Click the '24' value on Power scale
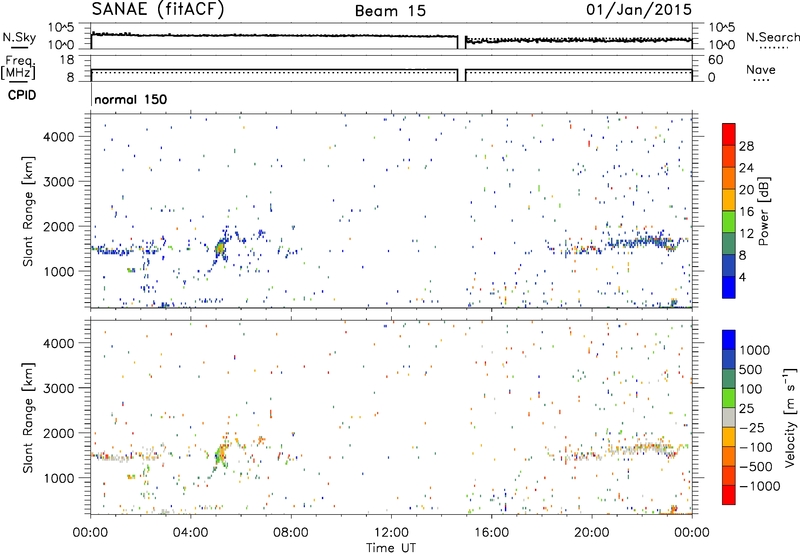Screen dimensions: 800x554 coord(746,168)
